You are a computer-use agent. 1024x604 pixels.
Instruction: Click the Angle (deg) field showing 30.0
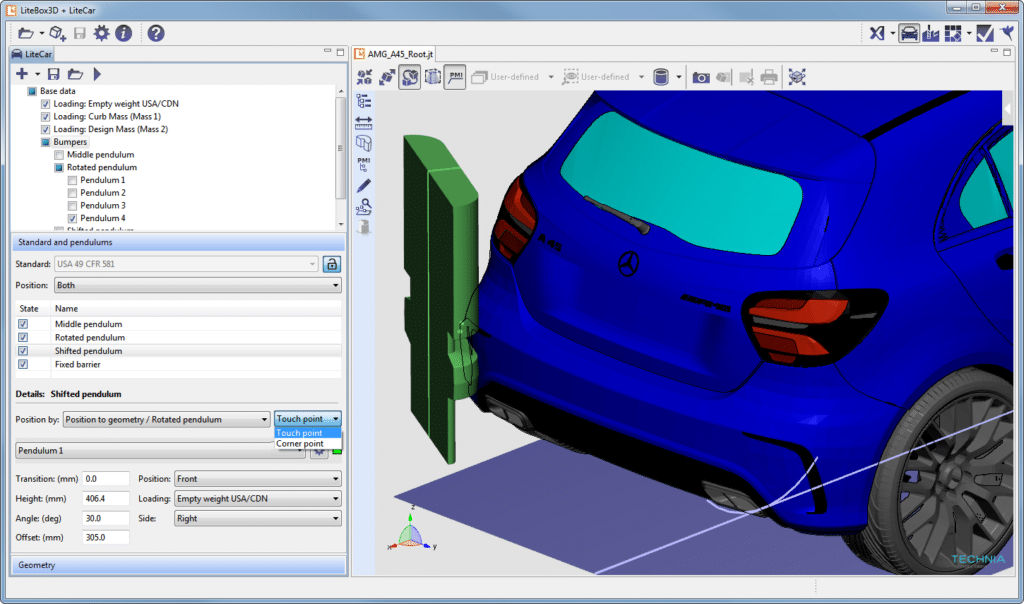tap(106, 518)
